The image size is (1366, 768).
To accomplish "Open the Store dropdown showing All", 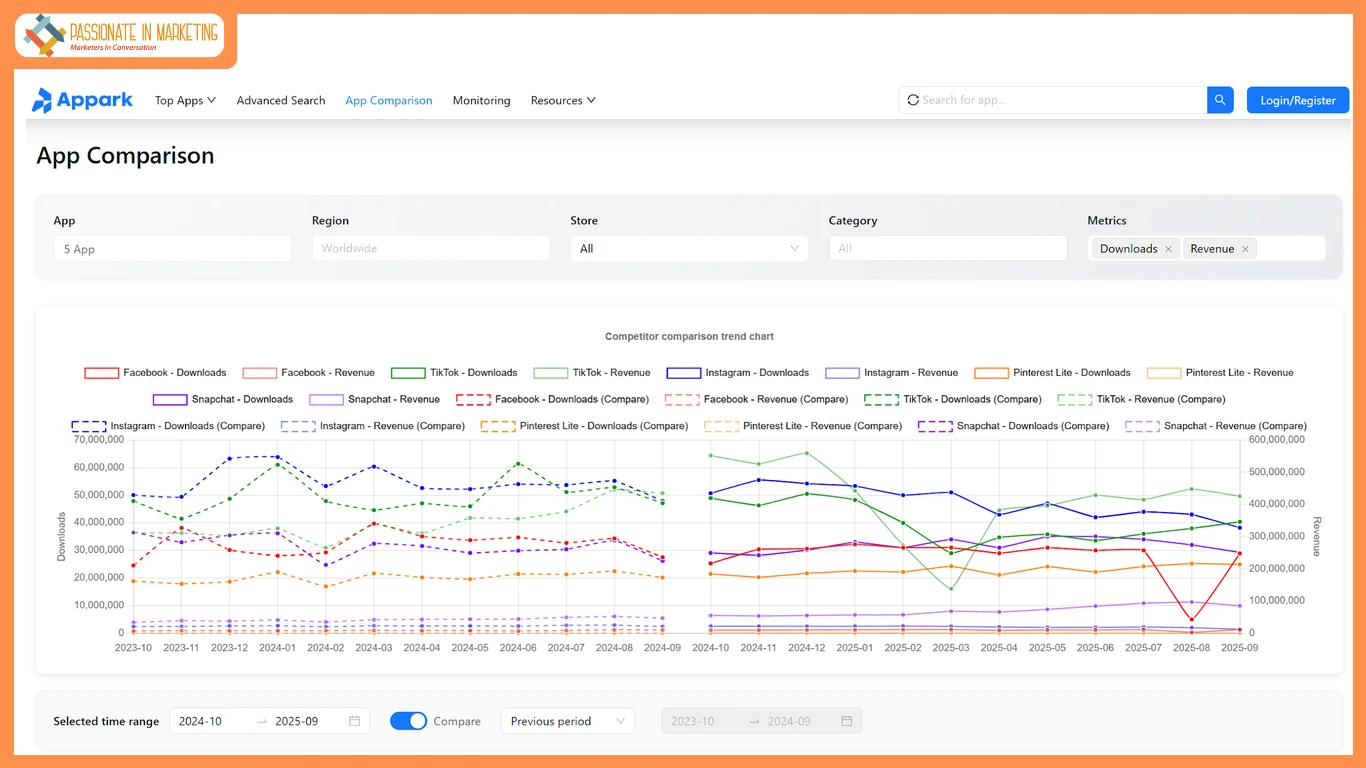I will click(688, 249).
